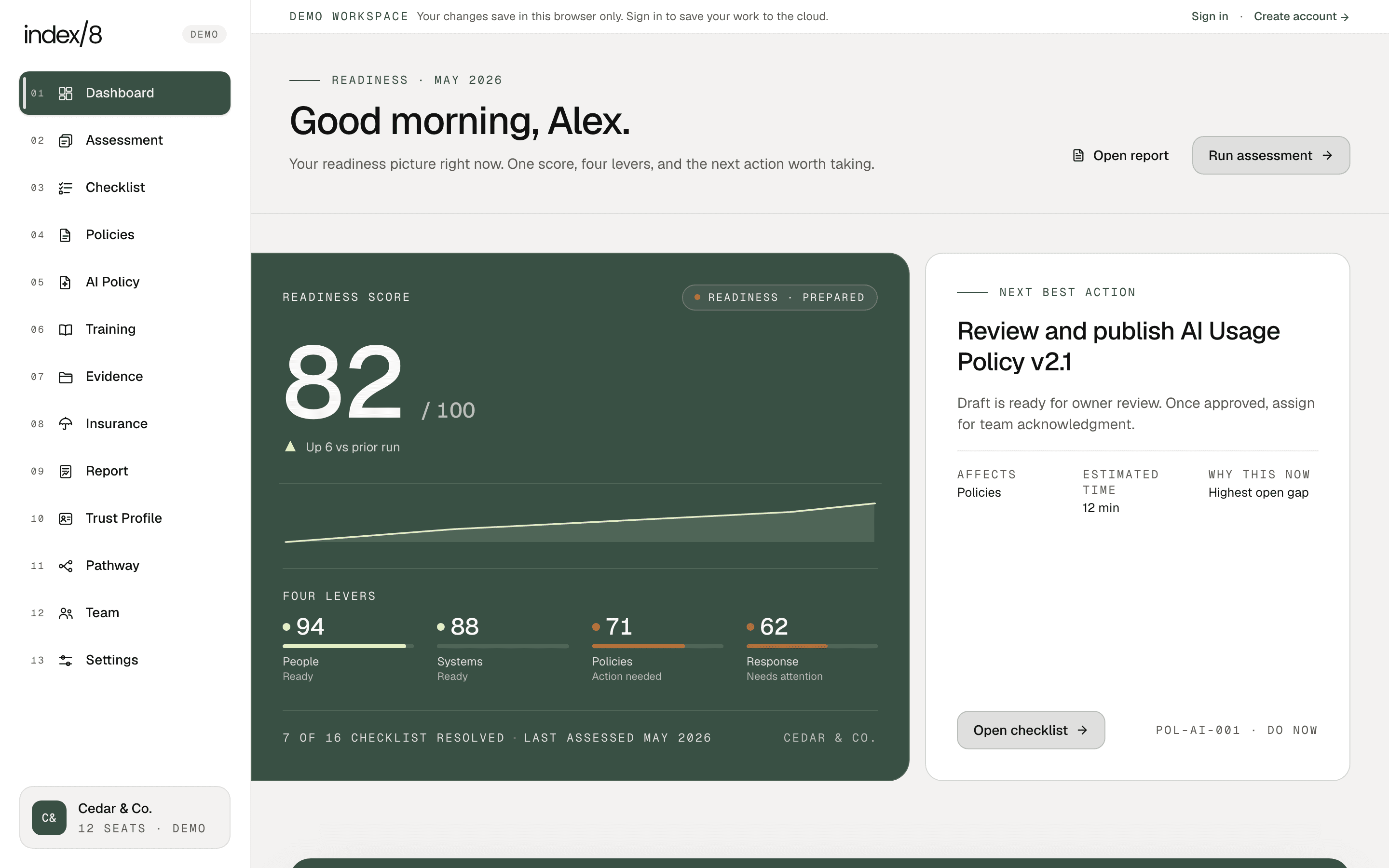Click the up-triangle trend indicator
Image resolution: width=1389 pixels, height=868 pixels.
[x=290, y=447]
